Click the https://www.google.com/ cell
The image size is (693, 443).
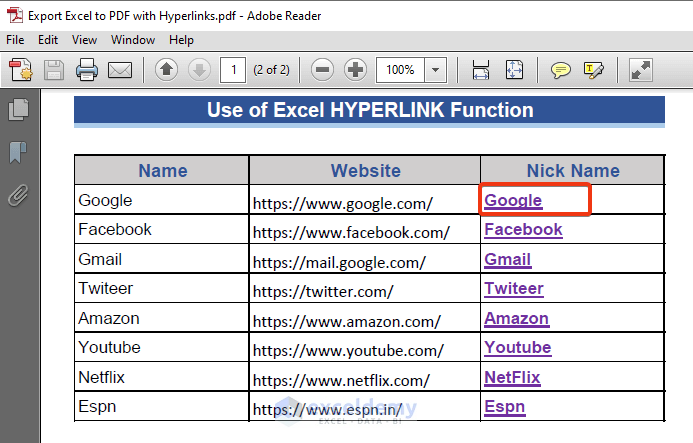(x=365, y=200)
